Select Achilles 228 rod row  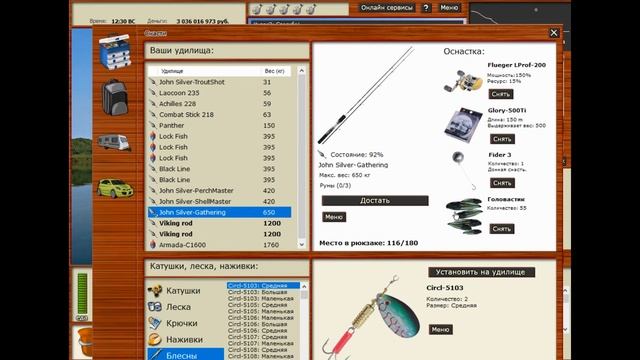(219, 104)
